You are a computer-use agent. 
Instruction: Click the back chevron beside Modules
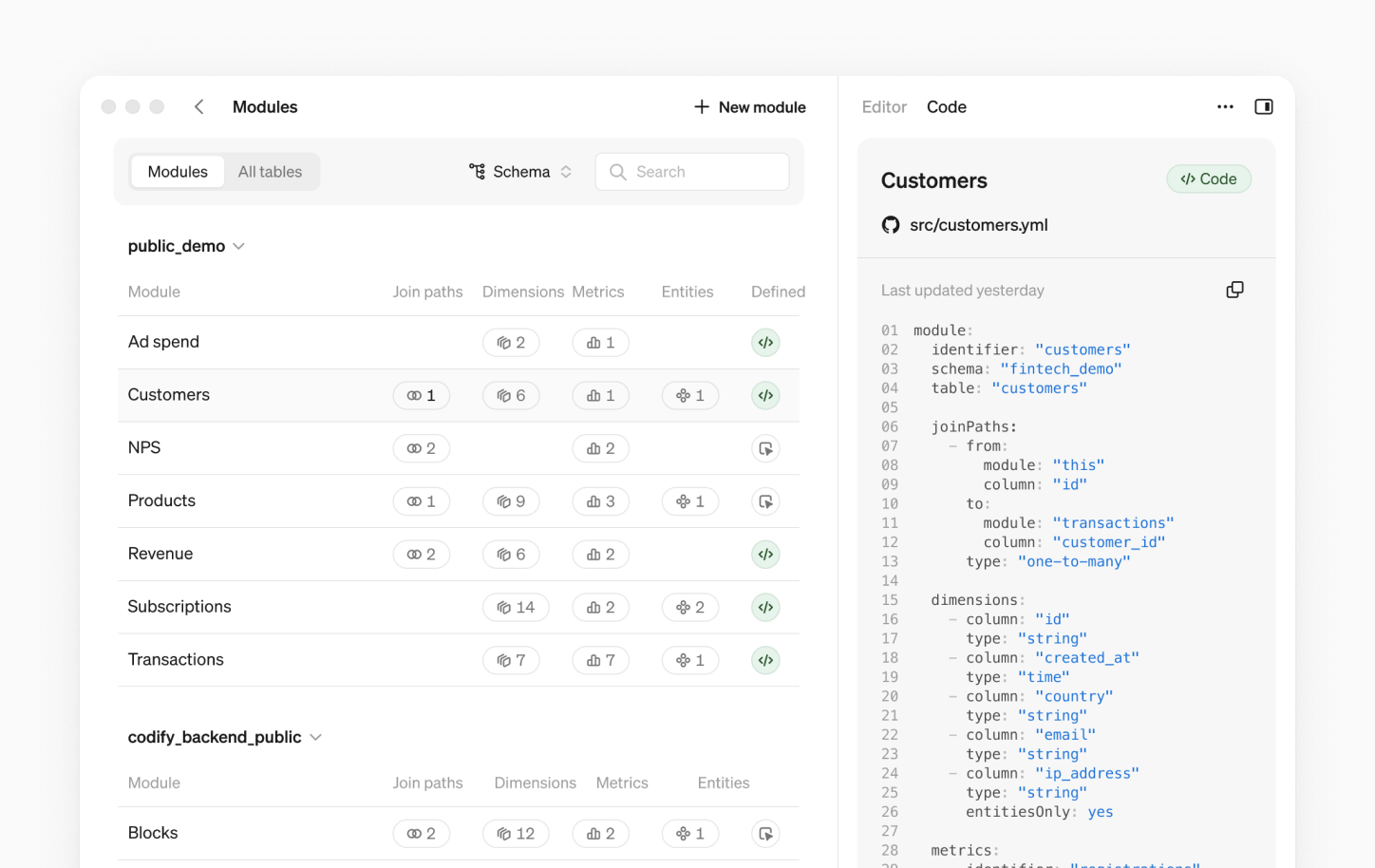[x=199, y=107]
